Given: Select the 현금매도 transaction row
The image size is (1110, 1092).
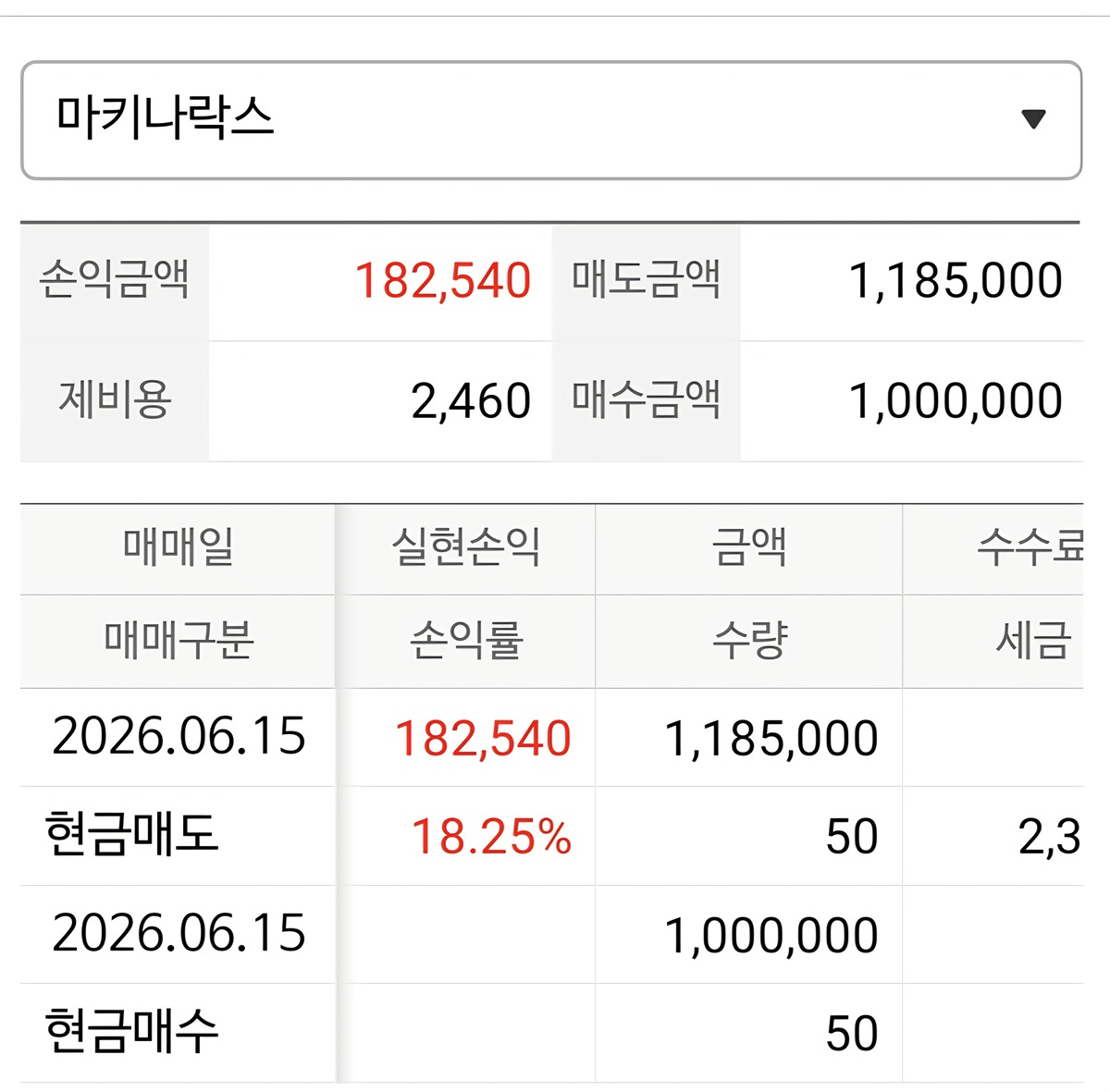Looking at the screenshot, I should pos(551,836).
